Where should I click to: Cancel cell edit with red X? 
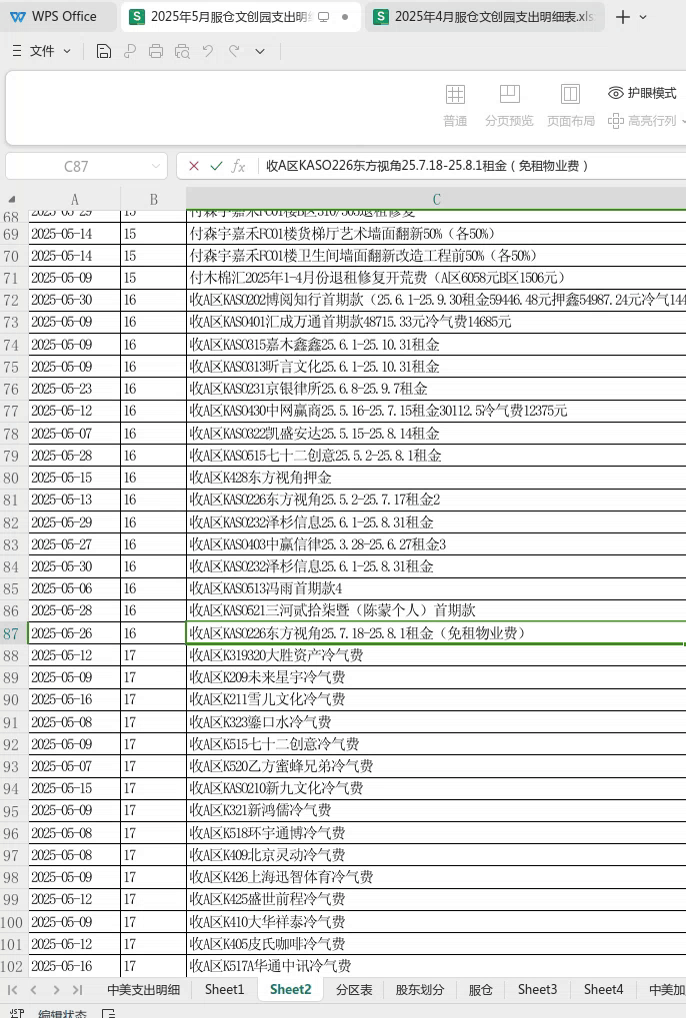pyautogui.click(x=193, y=166)
